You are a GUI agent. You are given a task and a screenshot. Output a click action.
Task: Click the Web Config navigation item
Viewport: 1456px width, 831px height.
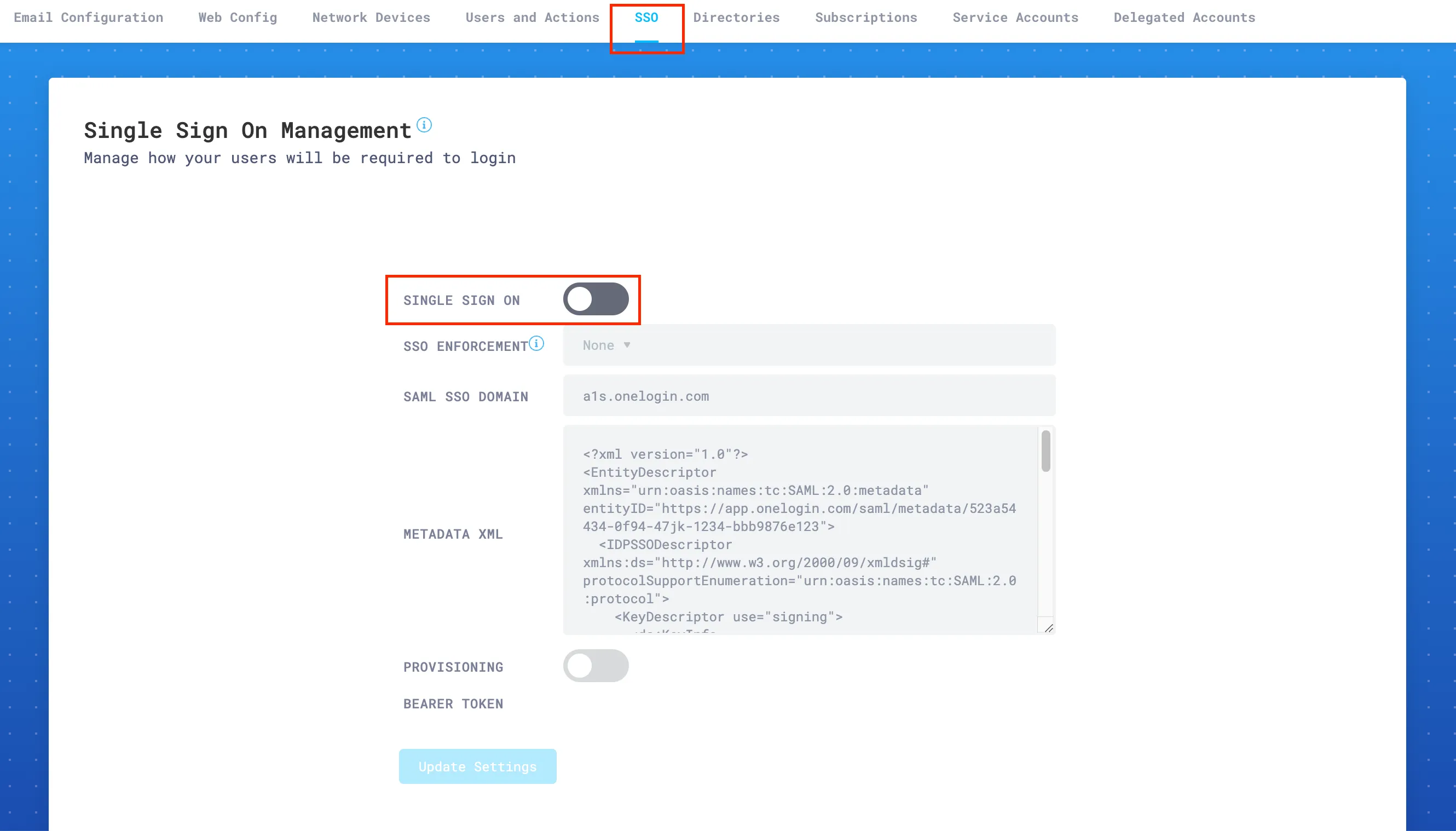238,17
